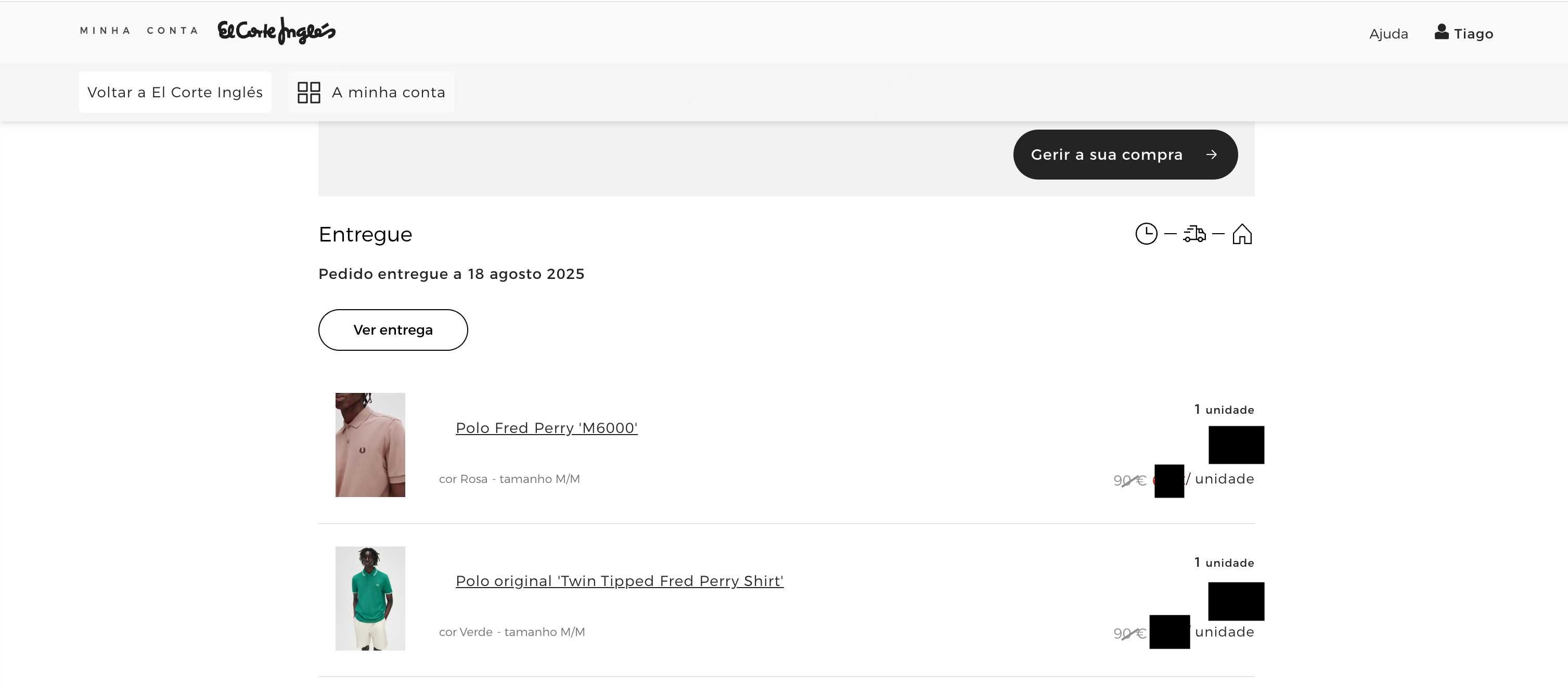Click the Gerir a sua compra button

(1125, 155)
